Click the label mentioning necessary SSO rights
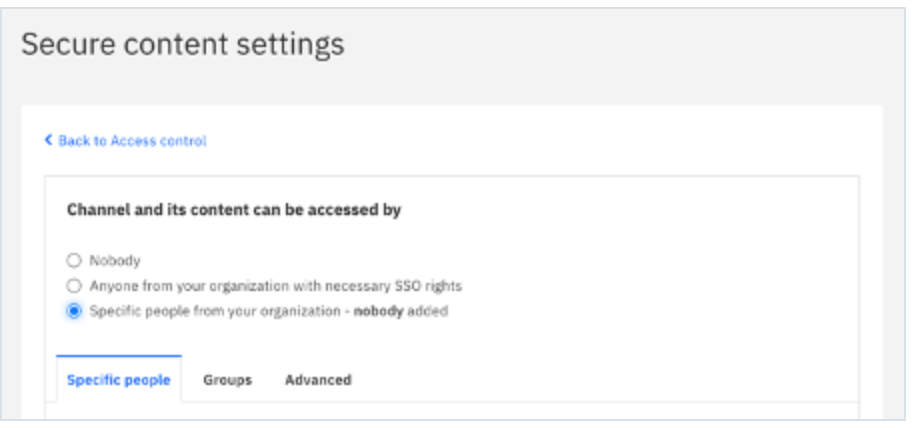This screenshot has width=912, height=428. [276, 286]
